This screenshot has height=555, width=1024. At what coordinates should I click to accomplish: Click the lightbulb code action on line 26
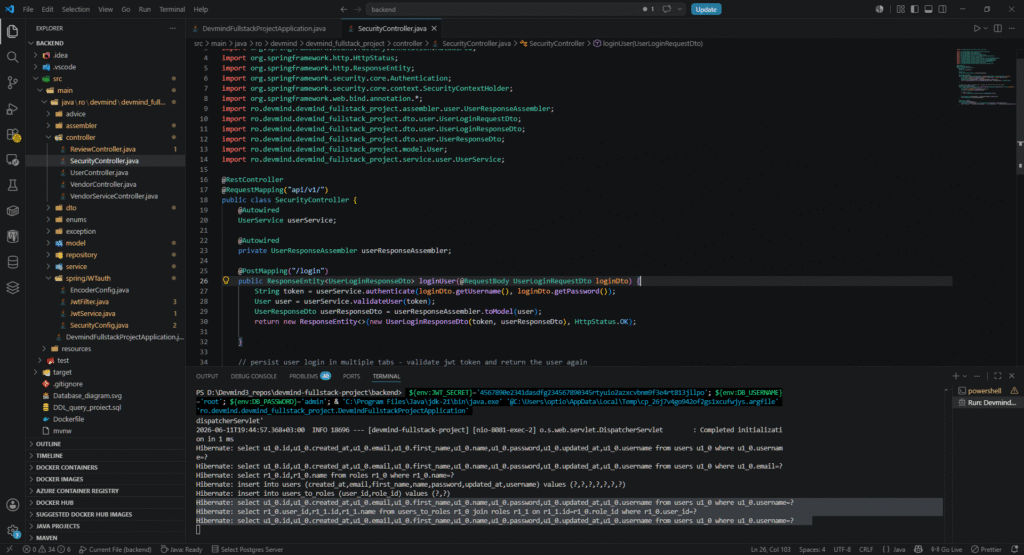click(226, 281)
